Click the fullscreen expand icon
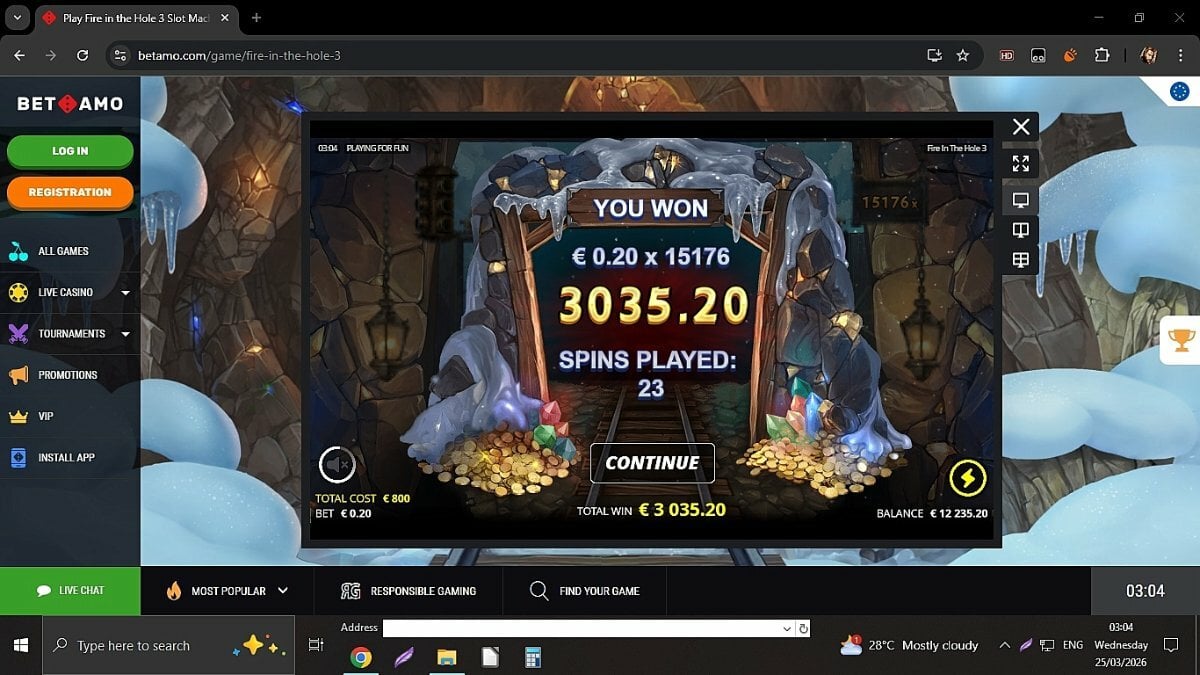Image resolution: width=1200 pixels, height=675 pixels. 1020,163
